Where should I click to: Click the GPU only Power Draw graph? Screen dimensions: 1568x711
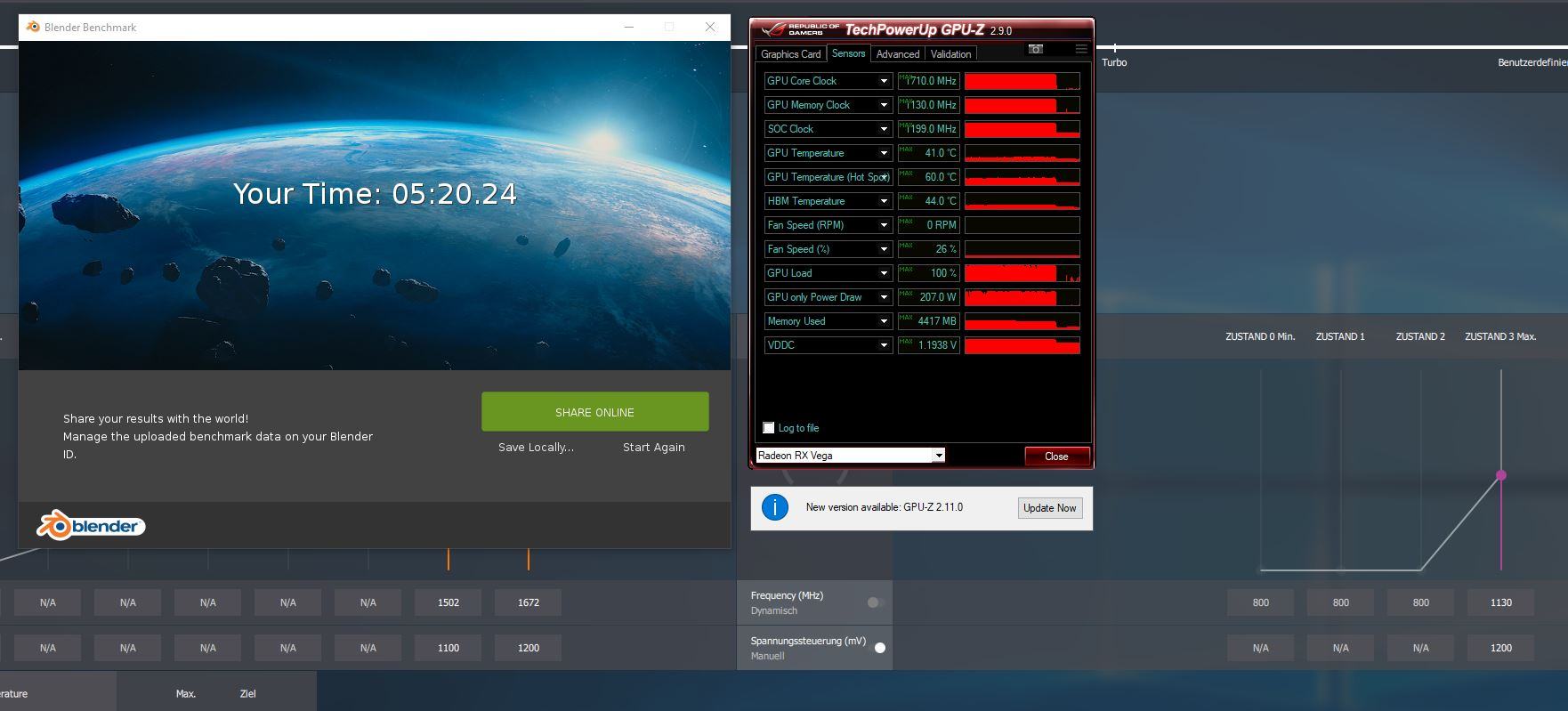click(1022, 297)
